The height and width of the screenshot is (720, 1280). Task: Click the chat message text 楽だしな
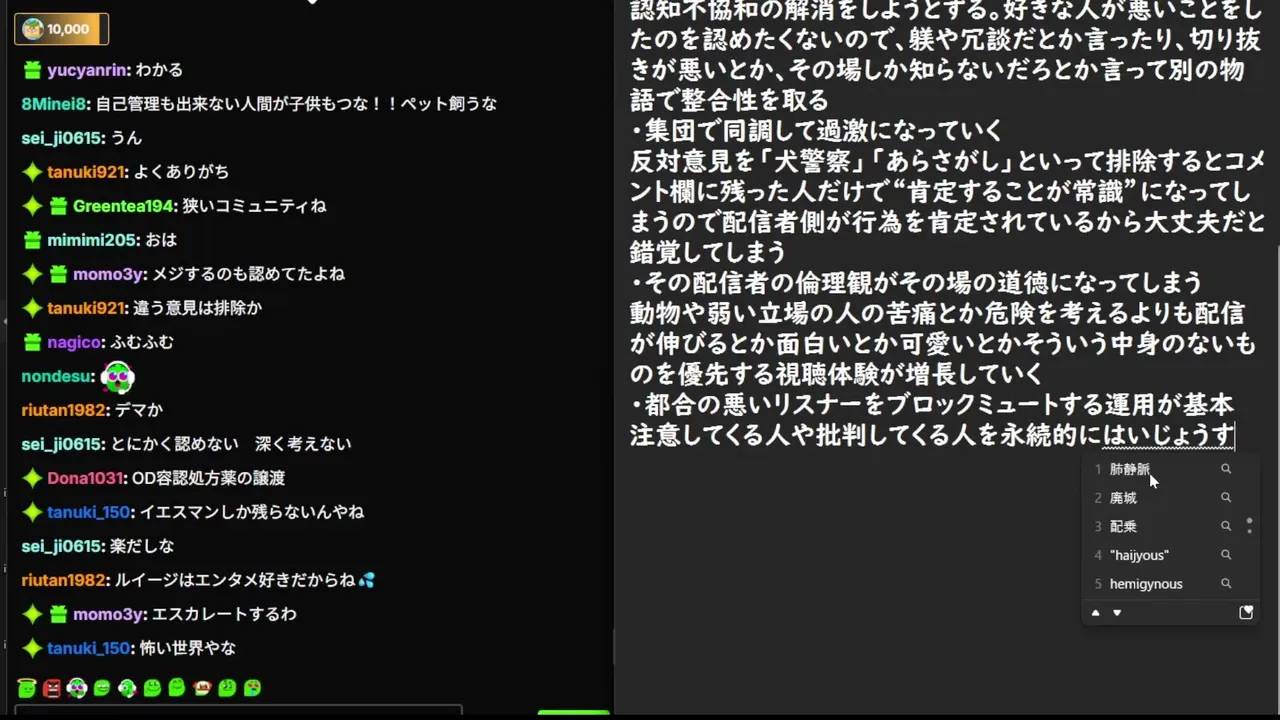click(x=142, y=546)
